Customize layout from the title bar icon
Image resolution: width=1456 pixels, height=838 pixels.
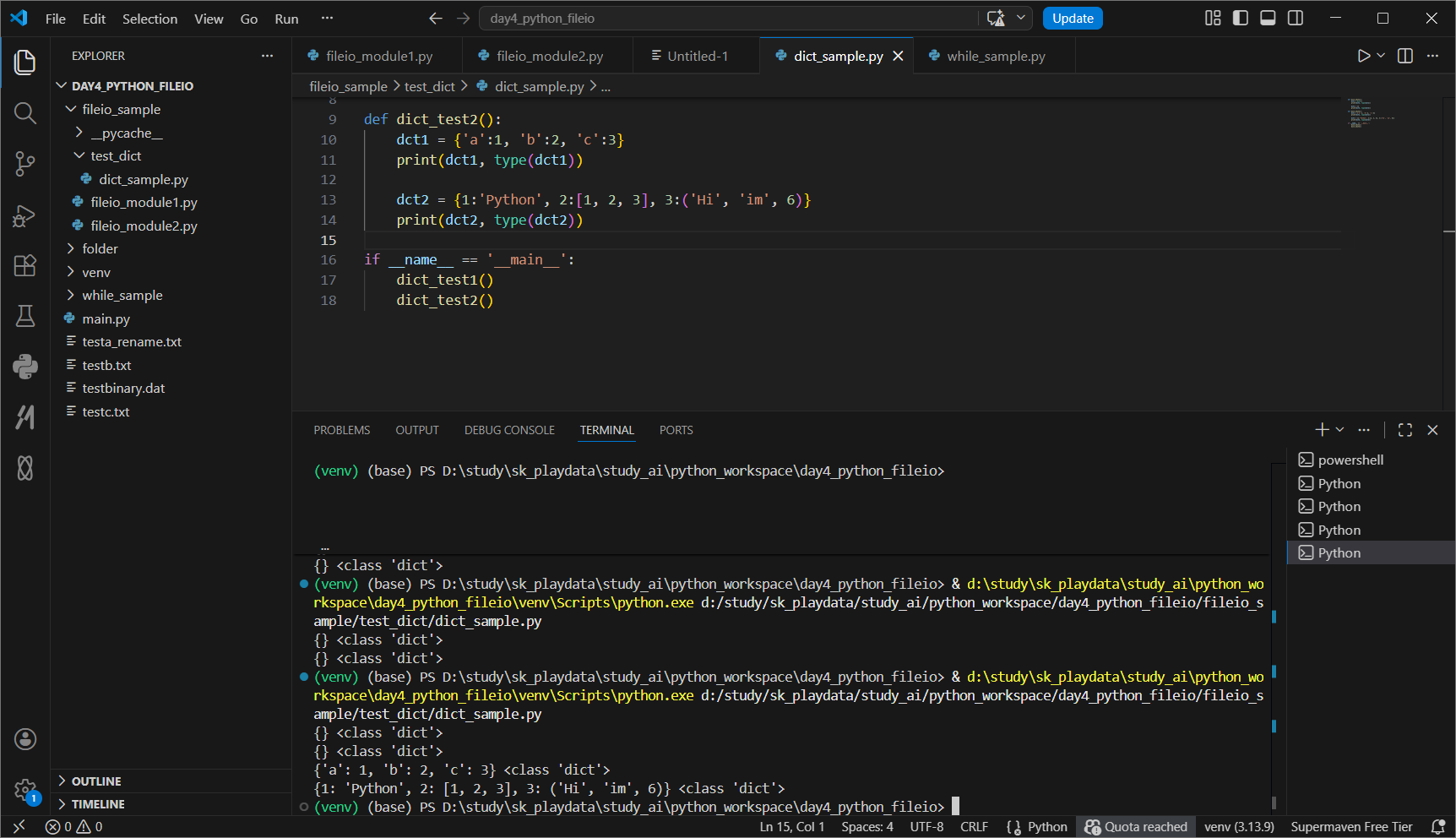pos(1213,18)
